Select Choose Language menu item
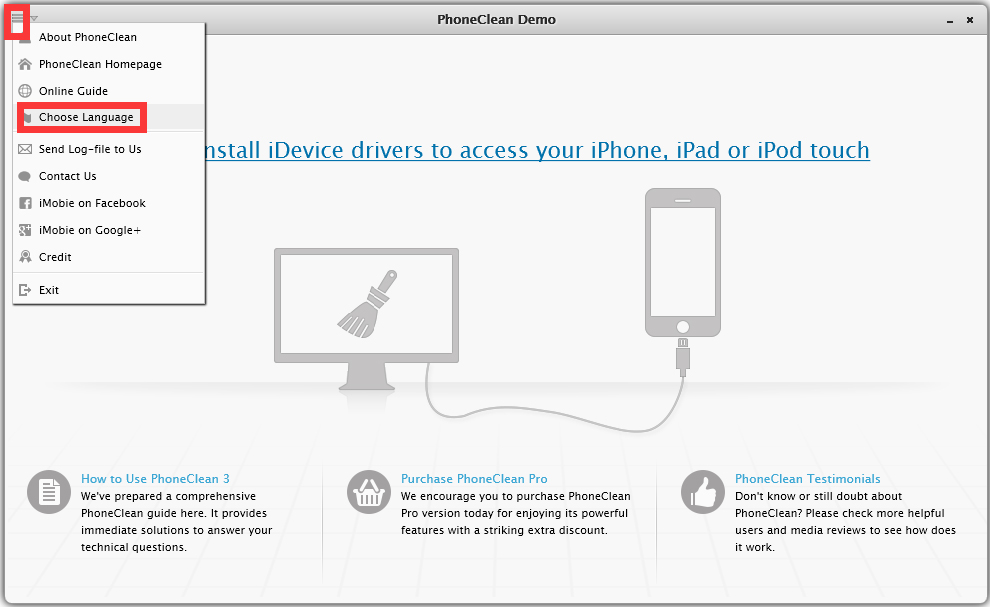The height and width of the screenshot is (607, 990). click(86, 117)
